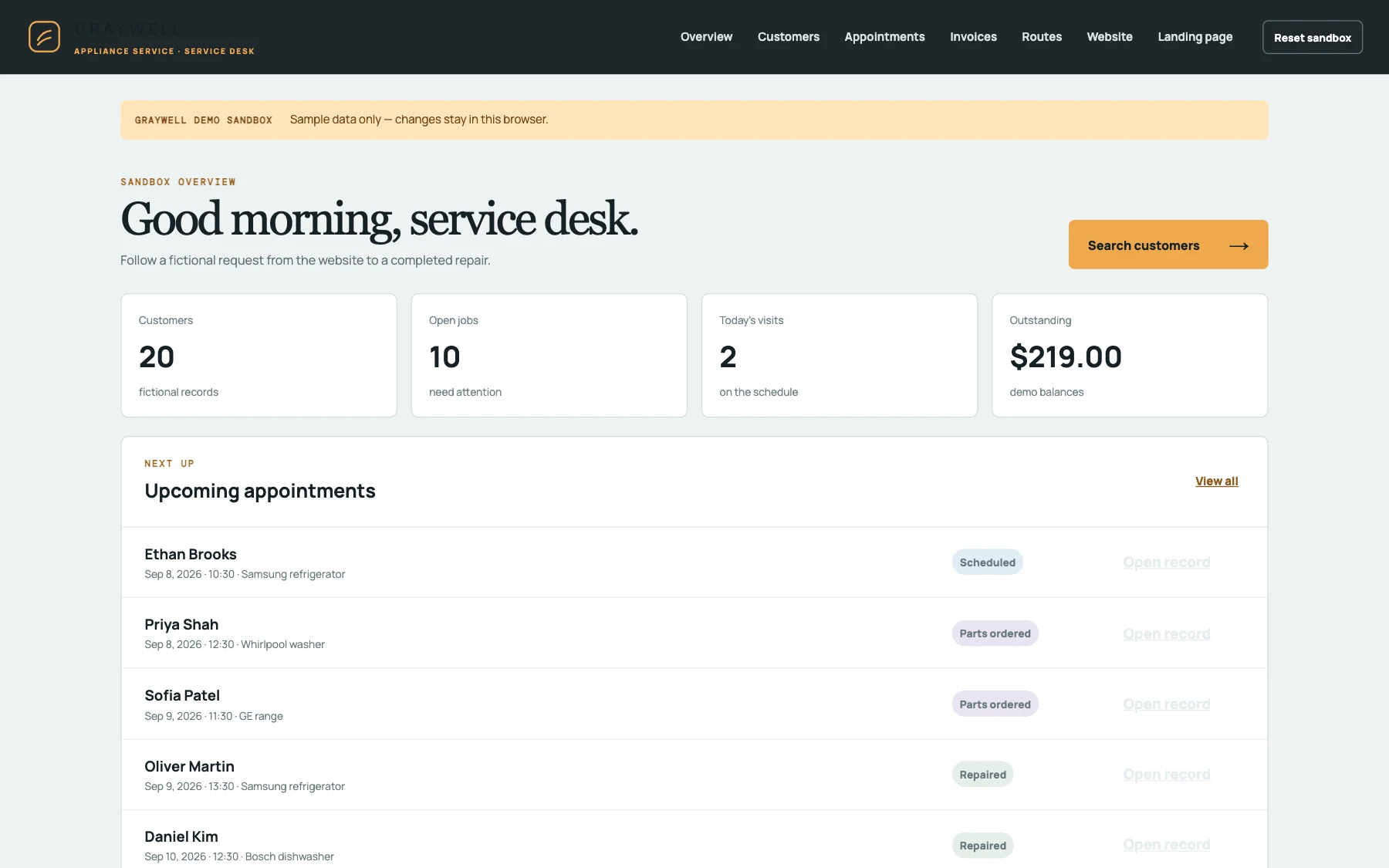Viewport: 1389px width, 868px height.
Task: Click 'Sep 10, 2026 · 12:30 · Bosch dishwasher' text
Action: (239, 857)
